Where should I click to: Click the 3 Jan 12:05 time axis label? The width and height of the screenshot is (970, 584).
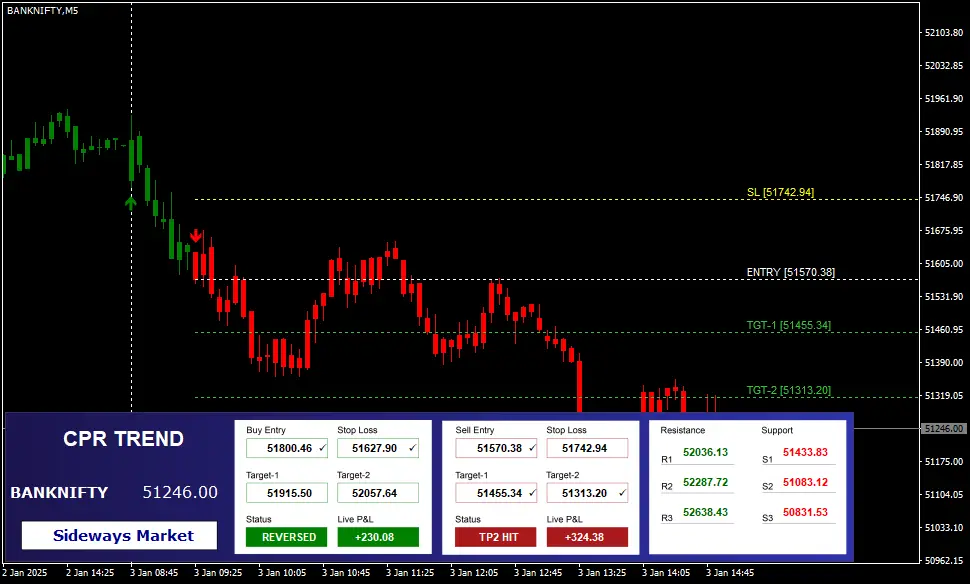click(474, 573)
